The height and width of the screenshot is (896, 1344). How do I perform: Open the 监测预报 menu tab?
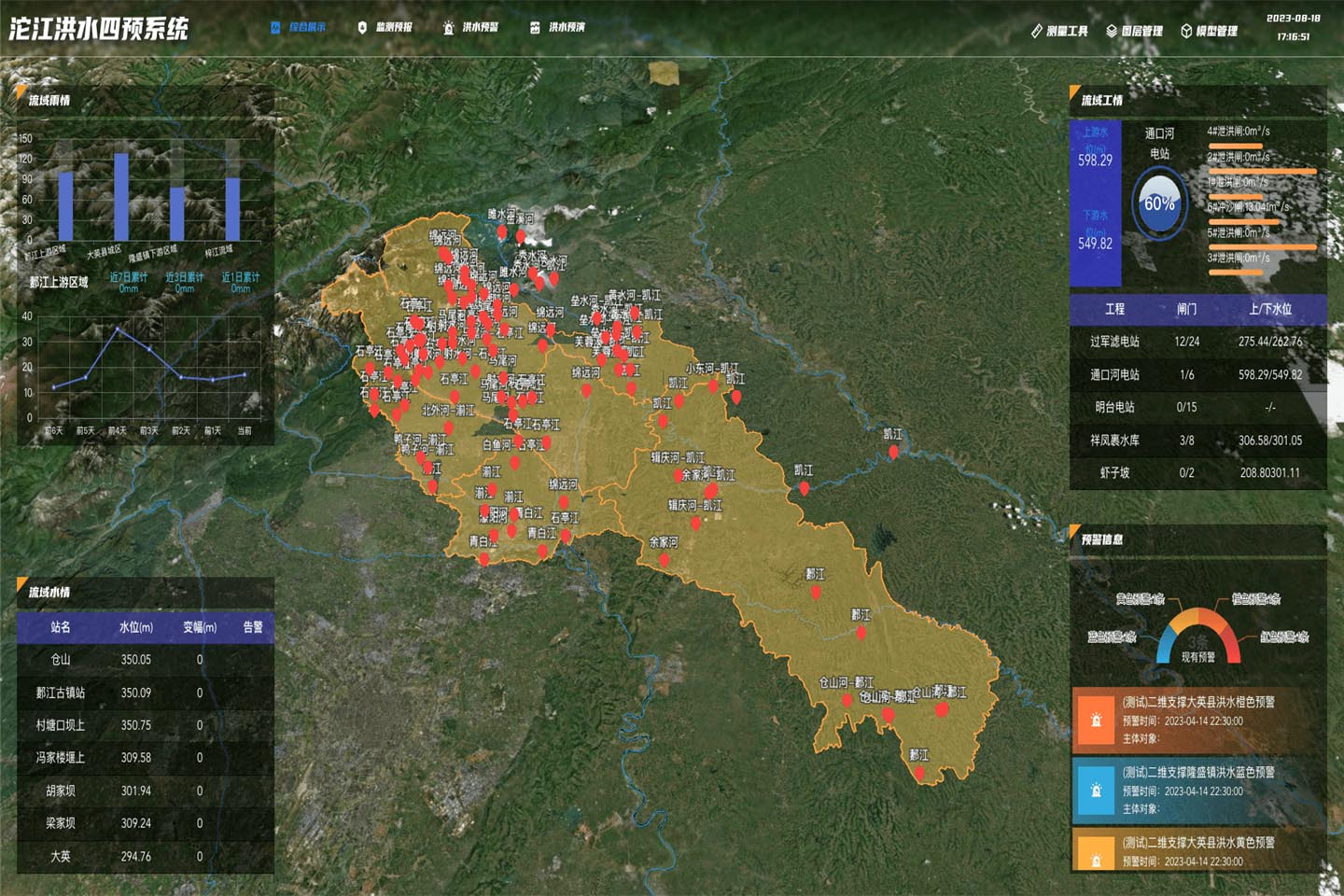tap(393, 28)
